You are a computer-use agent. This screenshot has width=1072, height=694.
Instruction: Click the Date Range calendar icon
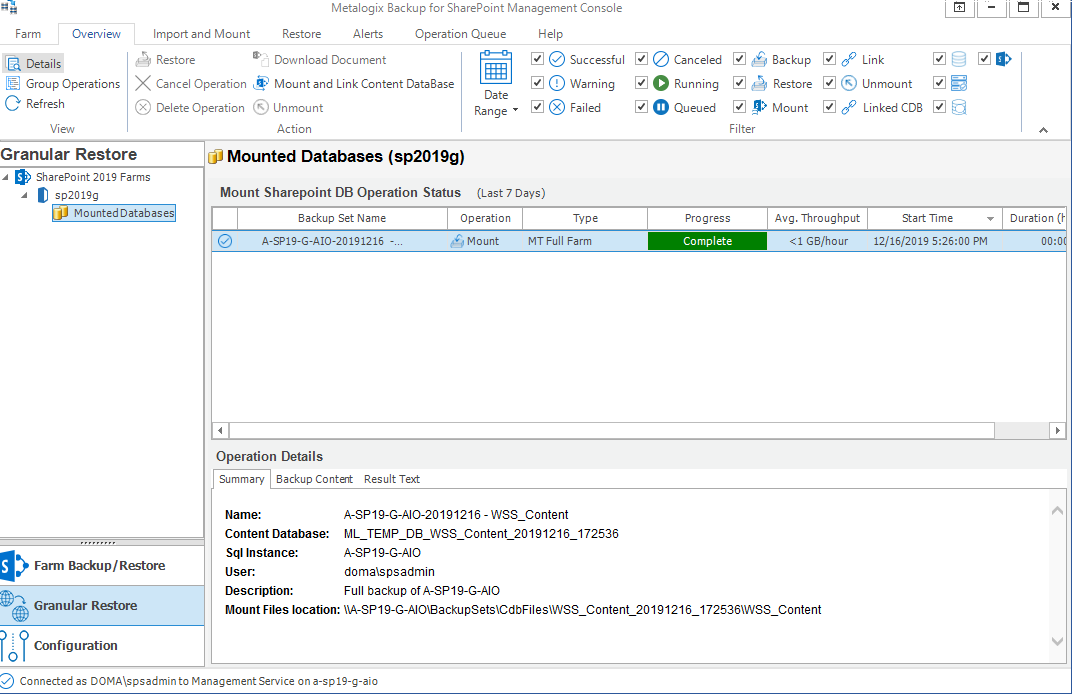pos(496,68)
